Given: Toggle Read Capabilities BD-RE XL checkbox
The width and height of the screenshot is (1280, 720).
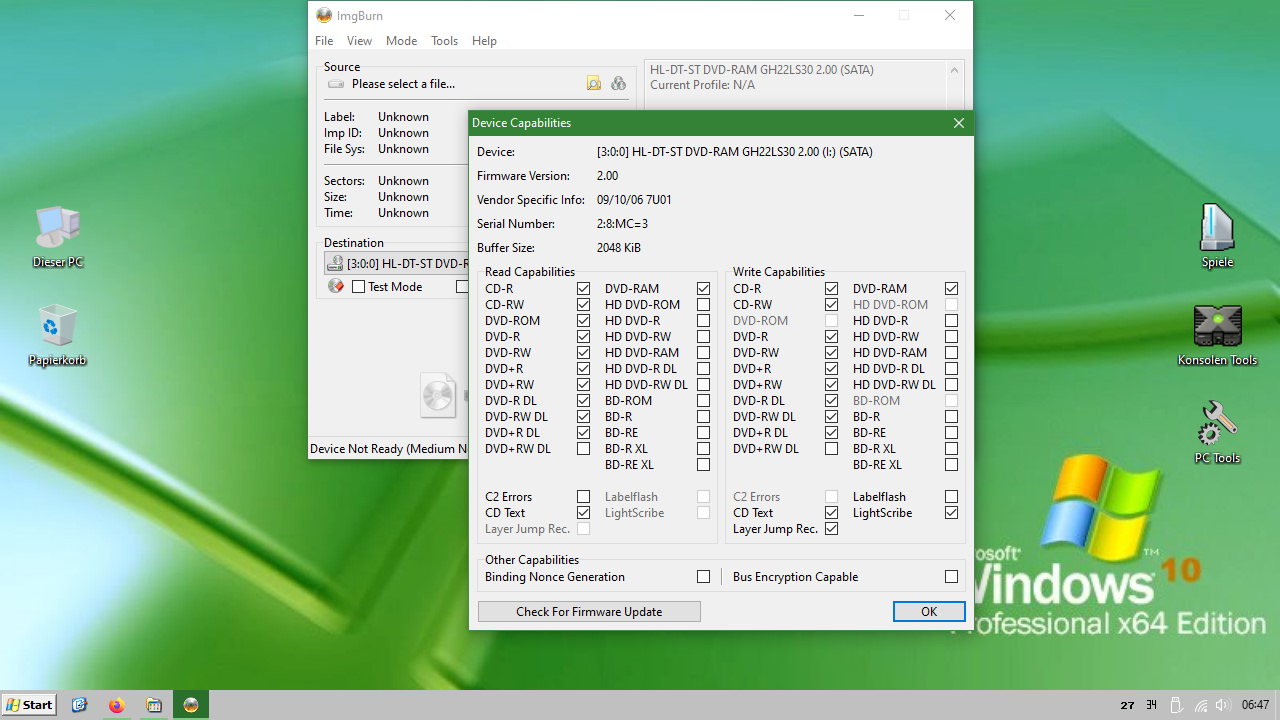Looking at the screenshot, I should tap(703, 465).
